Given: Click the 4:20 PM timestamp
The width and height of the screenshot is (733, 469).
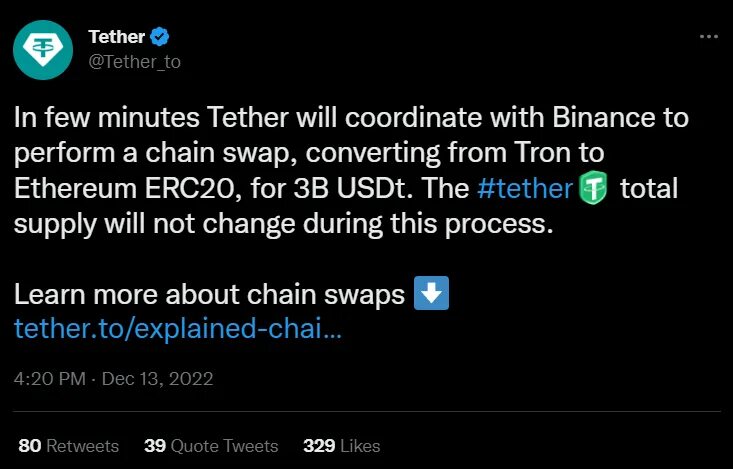Looking at the screenshot, I should pyautogui.click(x=48, y=380).
